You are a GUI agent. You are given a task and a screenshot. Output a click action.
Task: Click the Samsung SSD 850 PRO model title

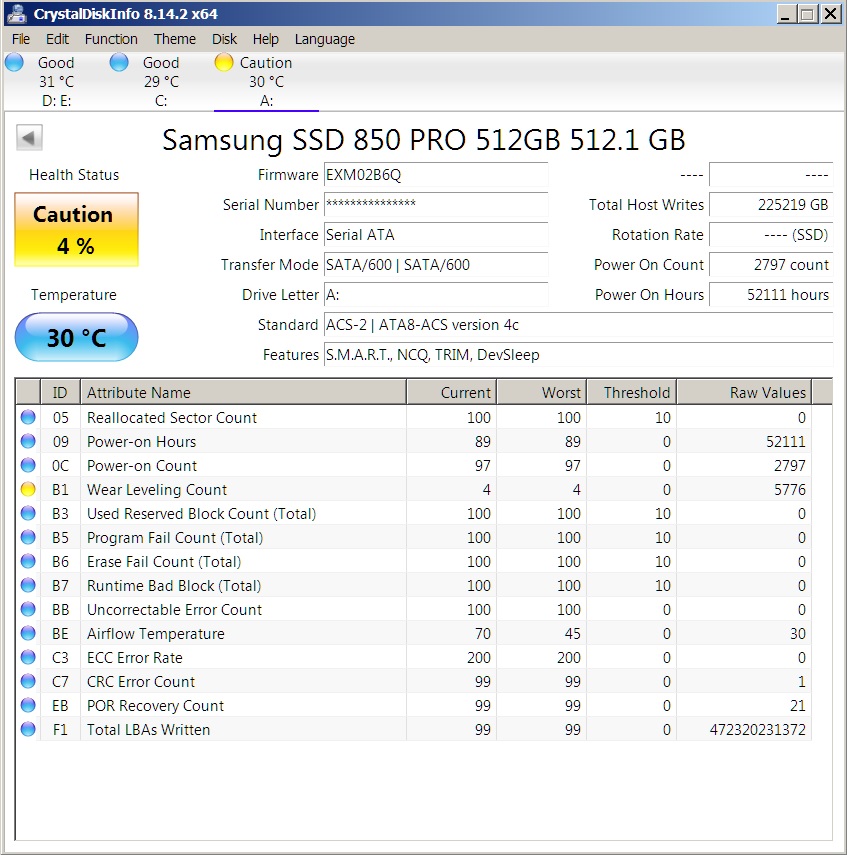pos(423,140)
